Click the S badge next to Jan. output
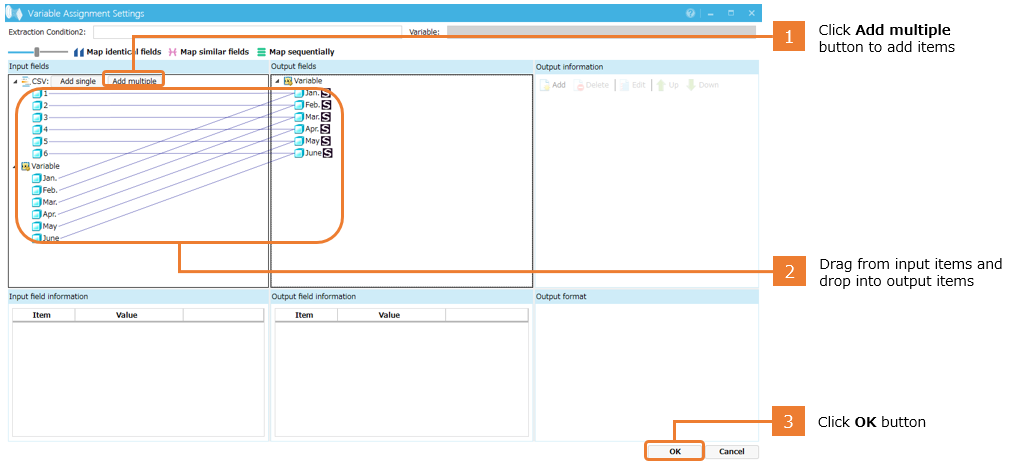The image size is (1012, 472). pyautogui.click(x=326, y=93)
